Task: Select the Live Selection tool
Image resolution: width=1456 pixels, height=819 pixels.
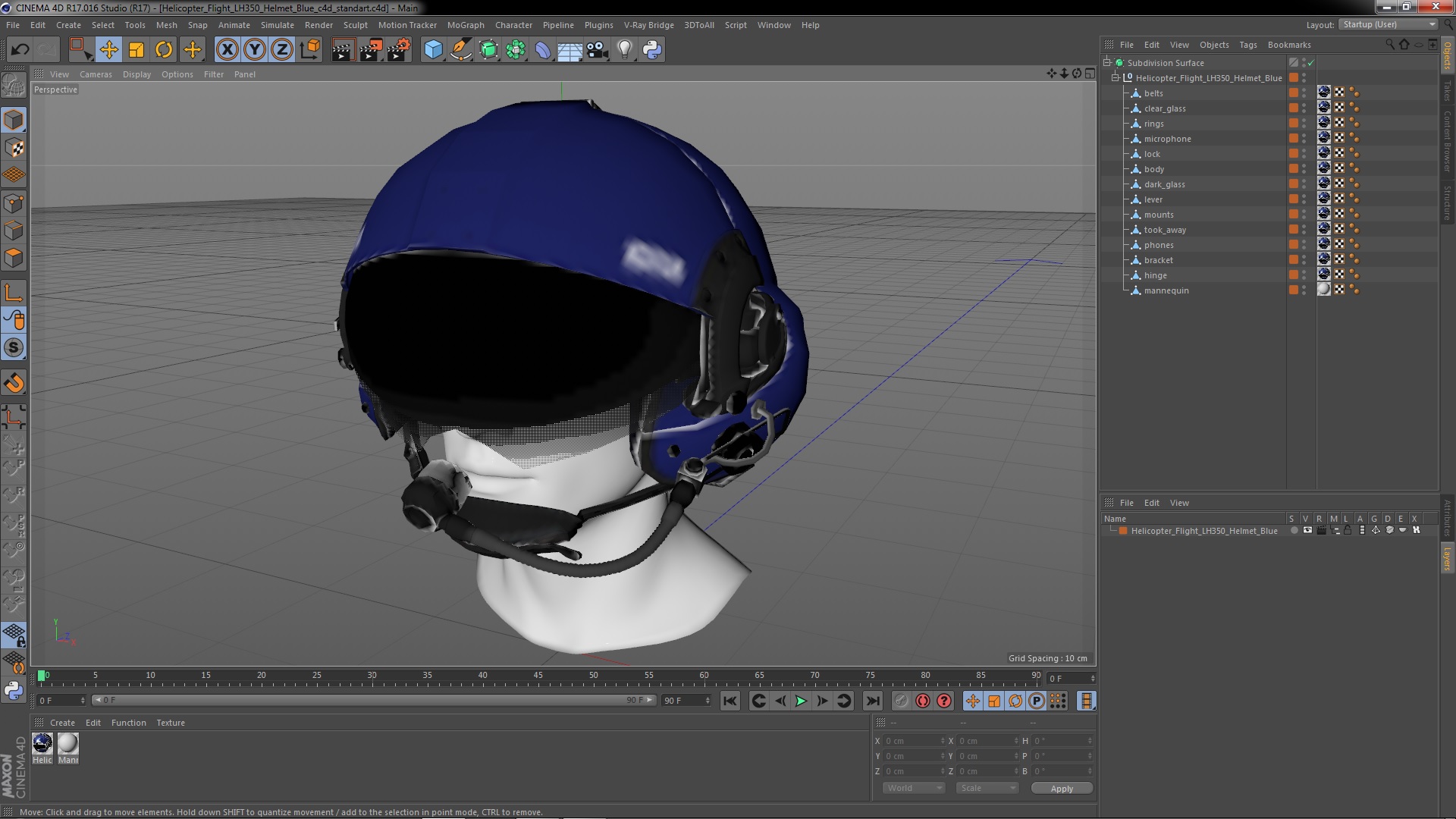Action: 80,50
